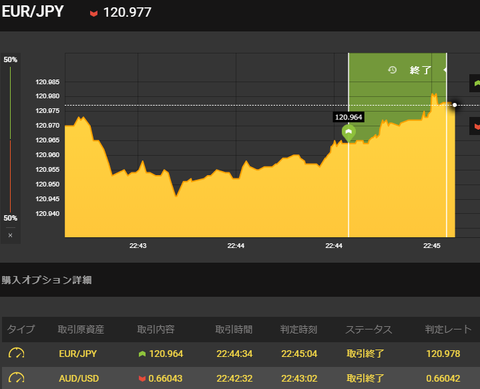Click AUD/USD asset name in table

(79, 379)
